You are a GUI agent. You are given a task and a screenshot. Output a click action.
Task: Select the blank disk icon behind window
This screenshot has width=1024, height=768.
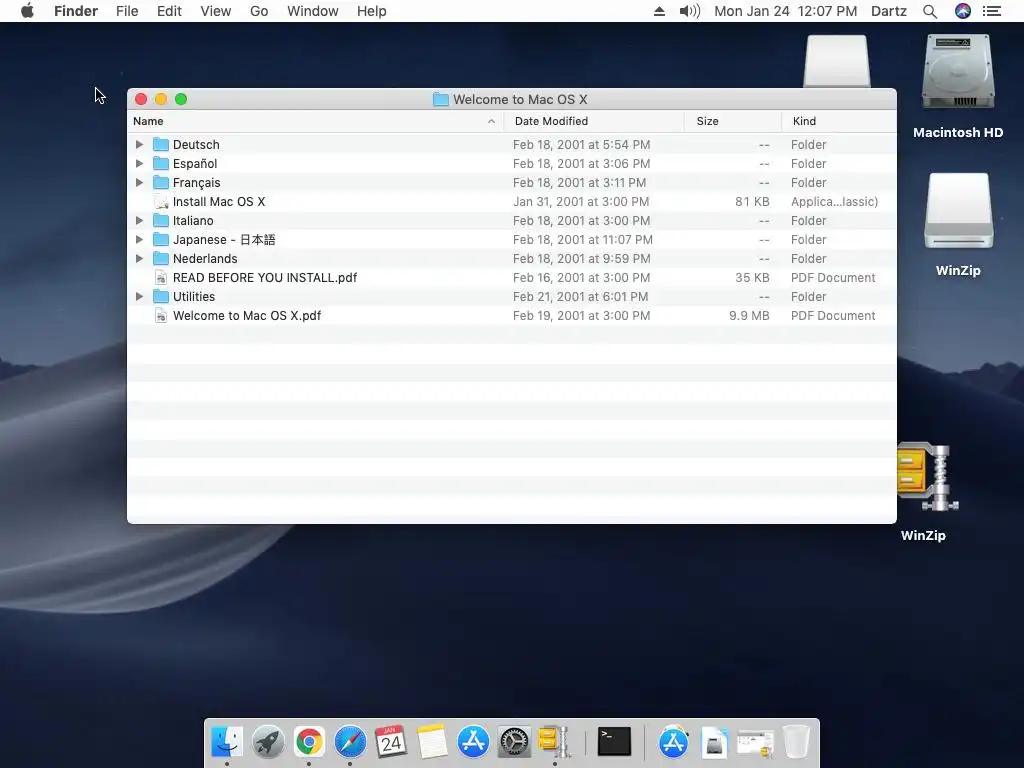coord(837,61)
